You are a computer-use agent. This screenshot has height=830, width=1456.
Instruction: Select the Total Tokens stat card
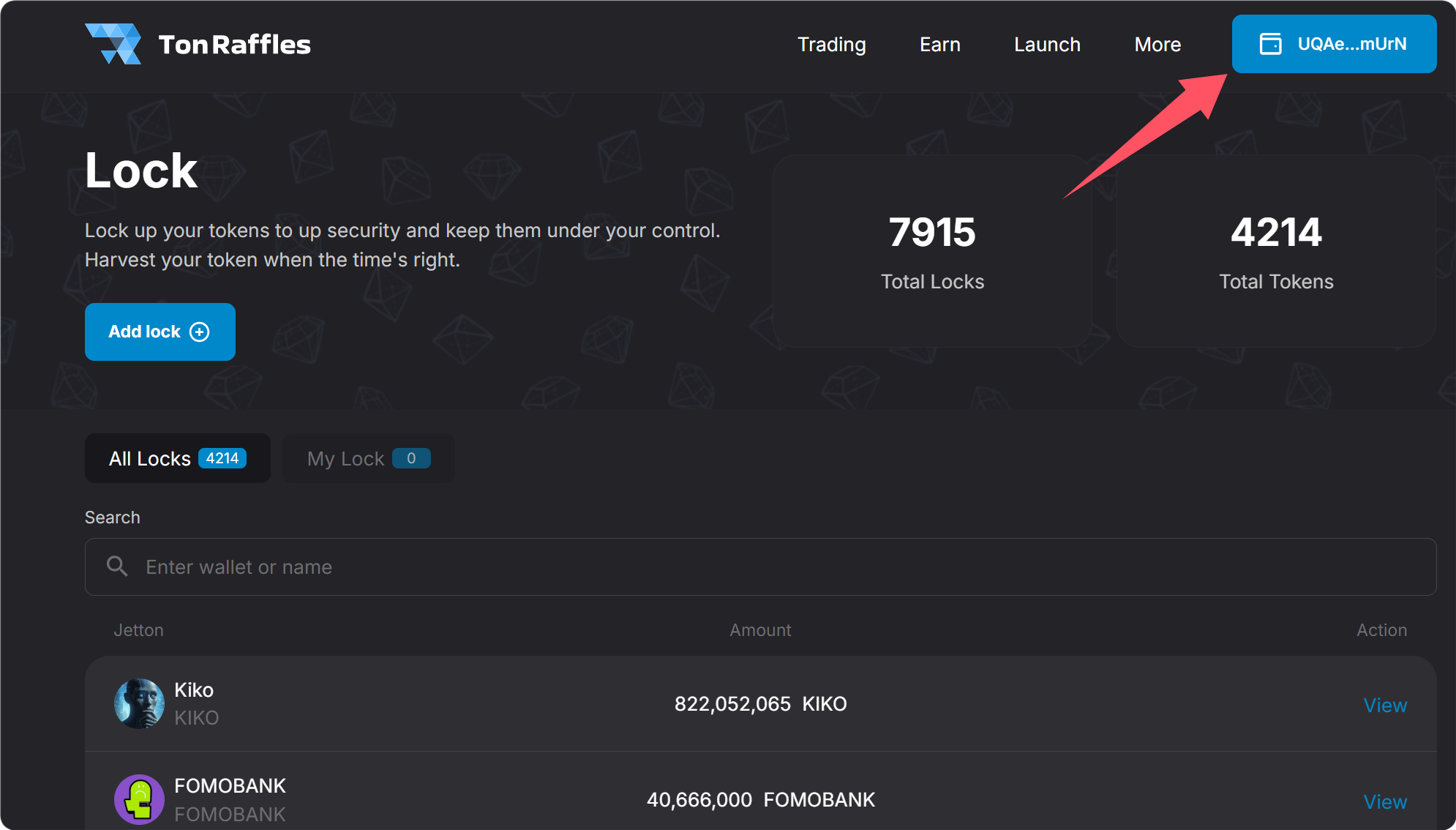(1276, 251)
